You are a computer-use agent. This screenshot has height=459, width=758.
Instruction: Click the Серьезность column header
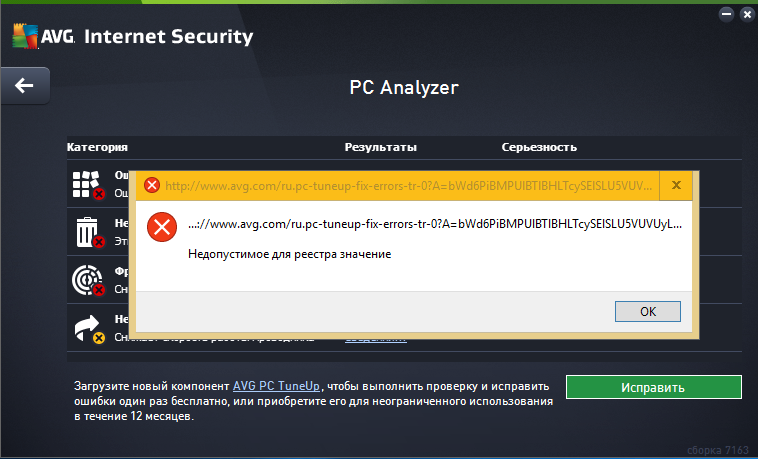tap(539, 147)
